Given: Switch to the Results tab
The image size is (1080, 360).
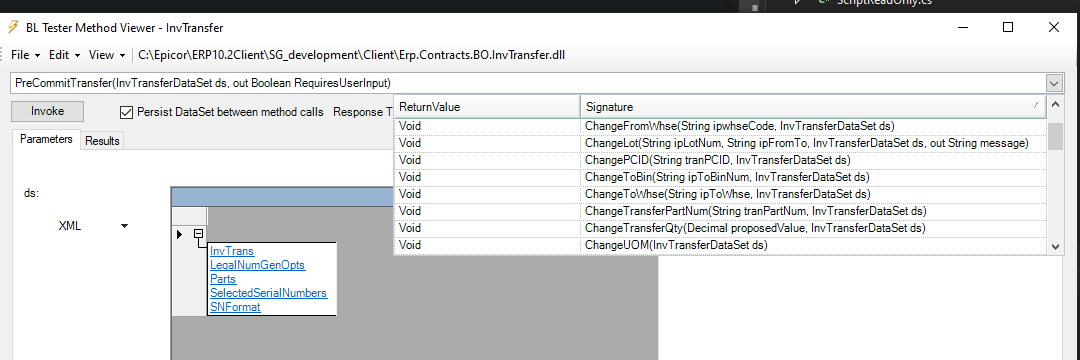Looking at the screenshot, I should (102, 140).
